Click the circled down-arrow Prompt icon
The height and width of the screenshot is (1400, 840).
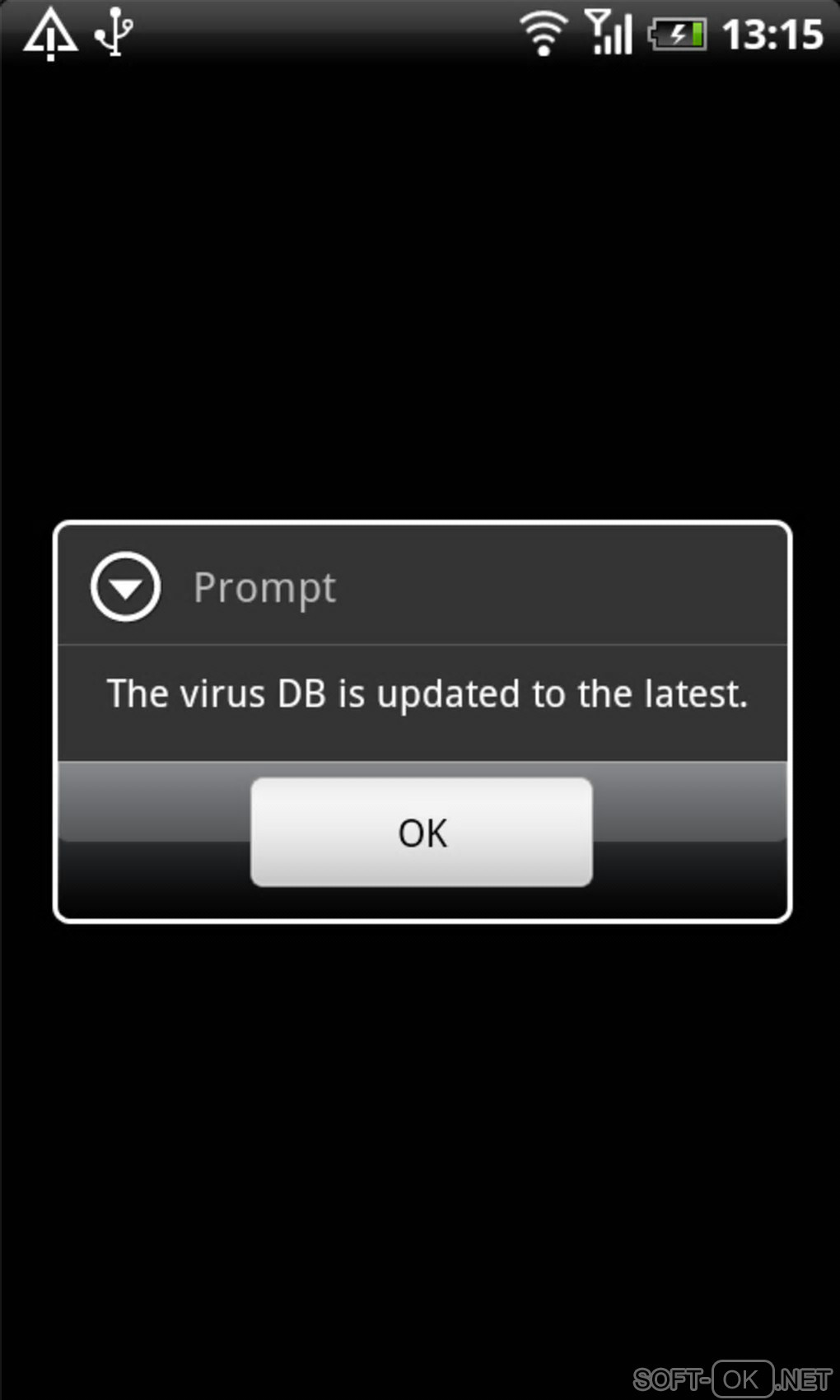pyautogui.click(x=125, y=587)
